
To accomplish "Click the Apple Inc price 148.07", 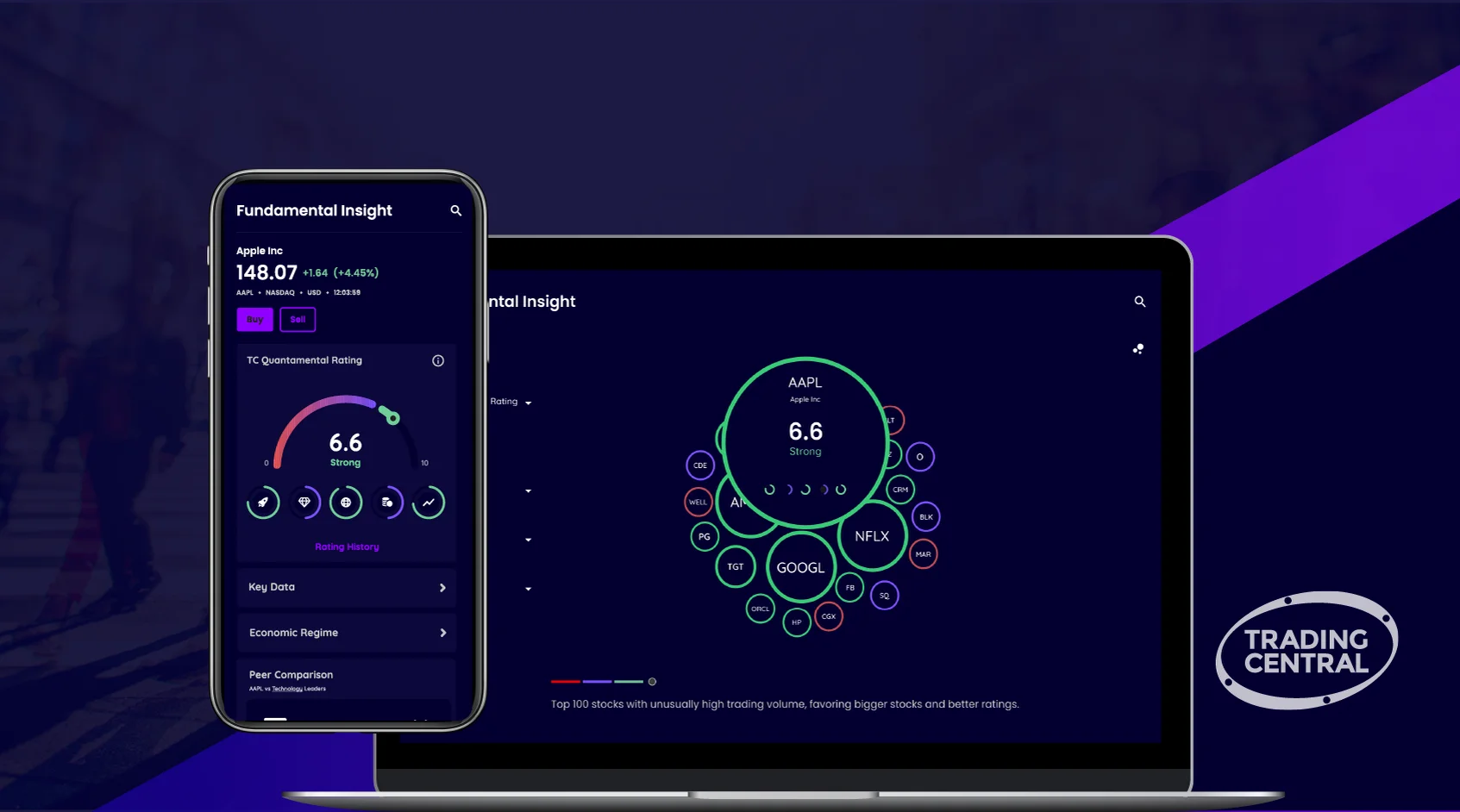I will click(266, 272).
